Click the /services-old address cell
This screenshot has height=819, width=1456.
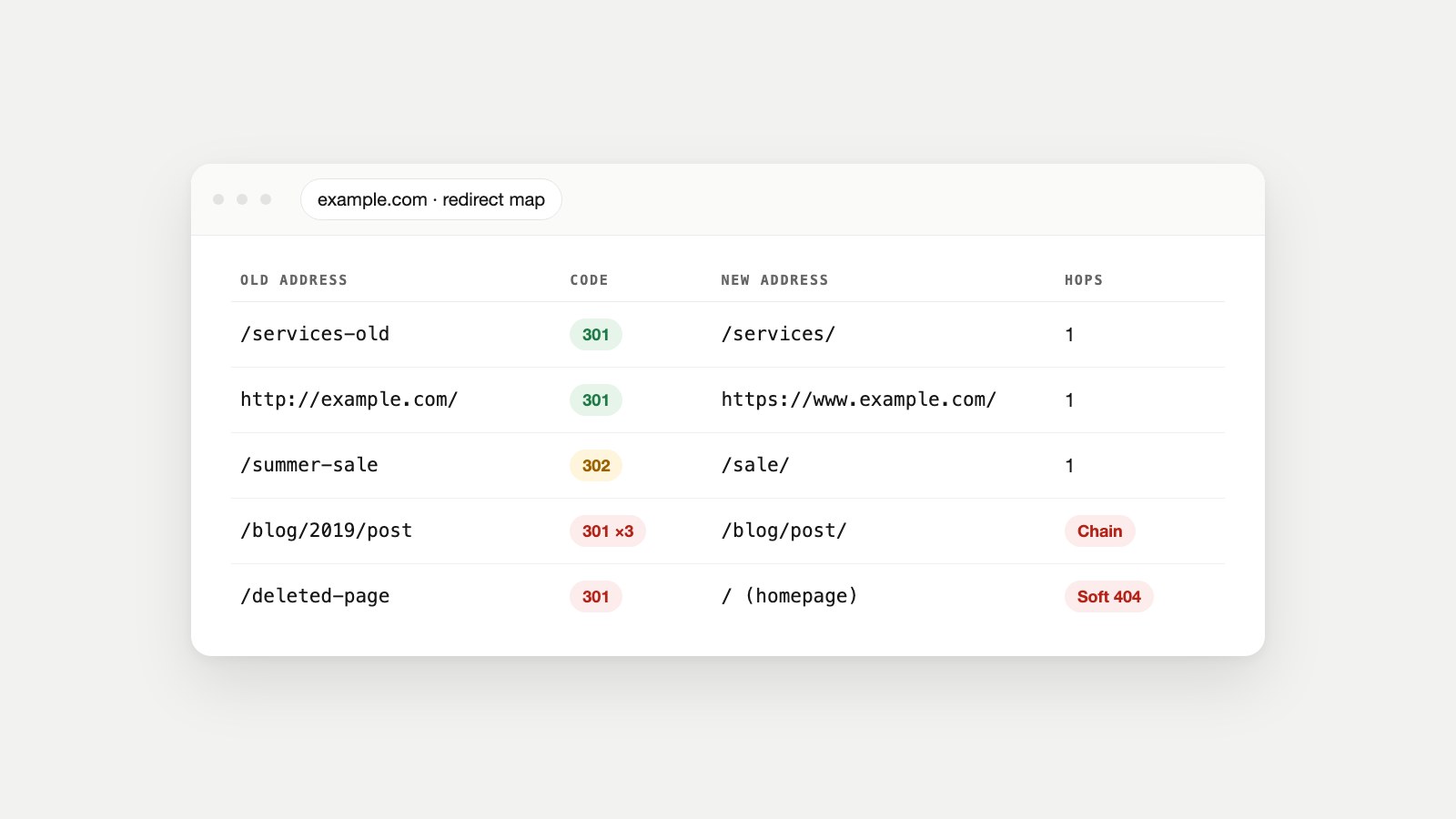coord(315,334)
